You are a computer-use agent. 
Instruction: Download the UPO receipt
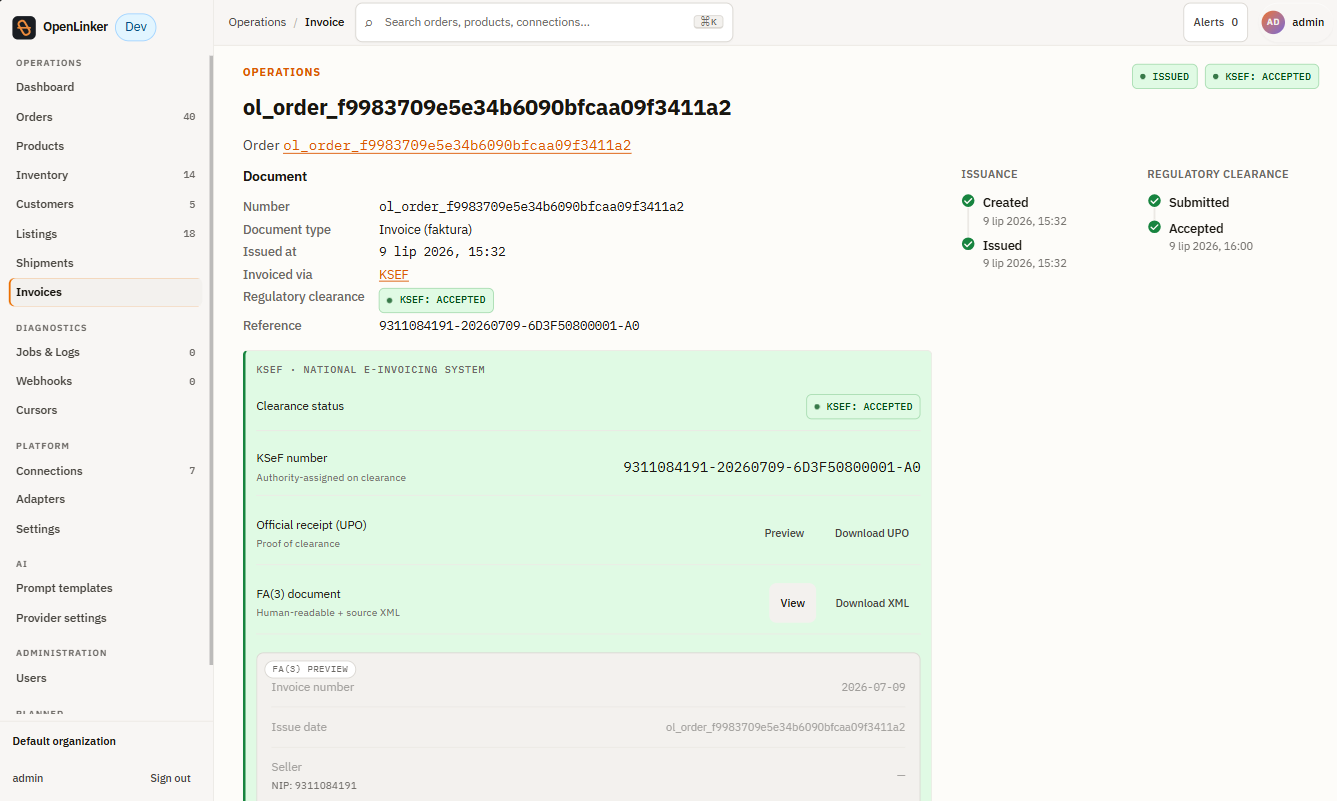tap(872, 533)
